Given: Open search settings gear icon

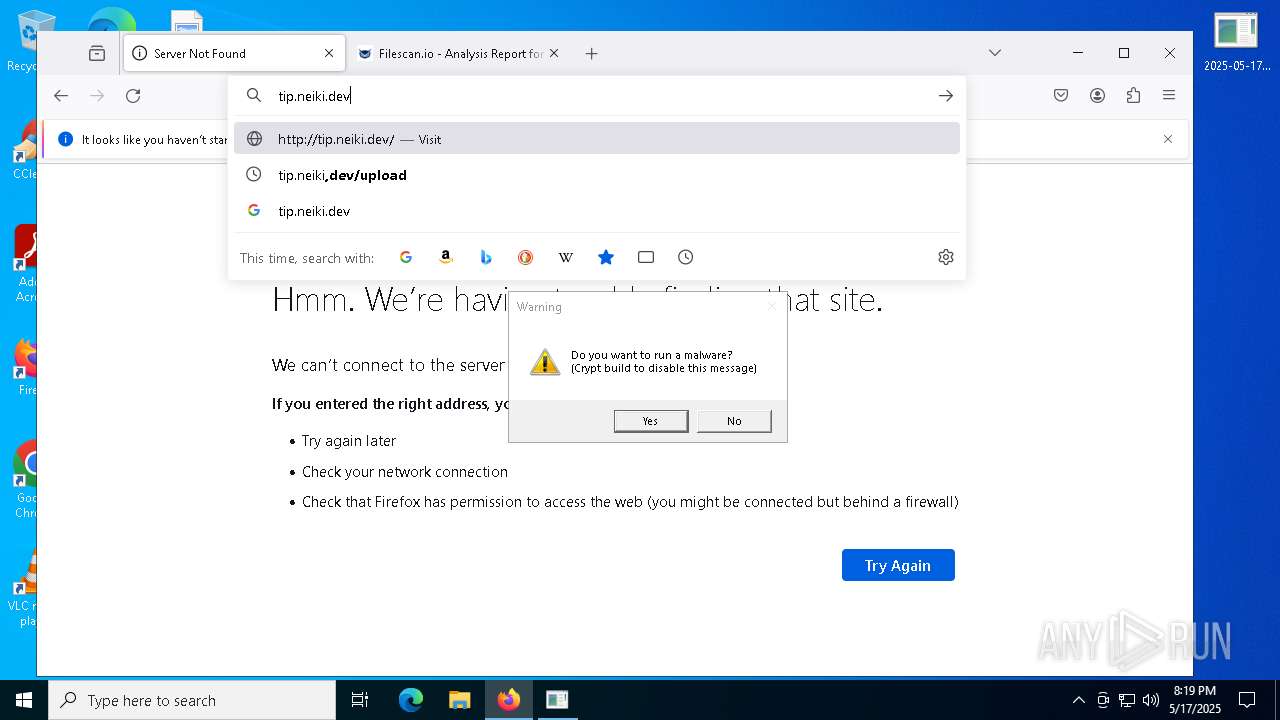Looking at the screenshot, I should [946, 258].
